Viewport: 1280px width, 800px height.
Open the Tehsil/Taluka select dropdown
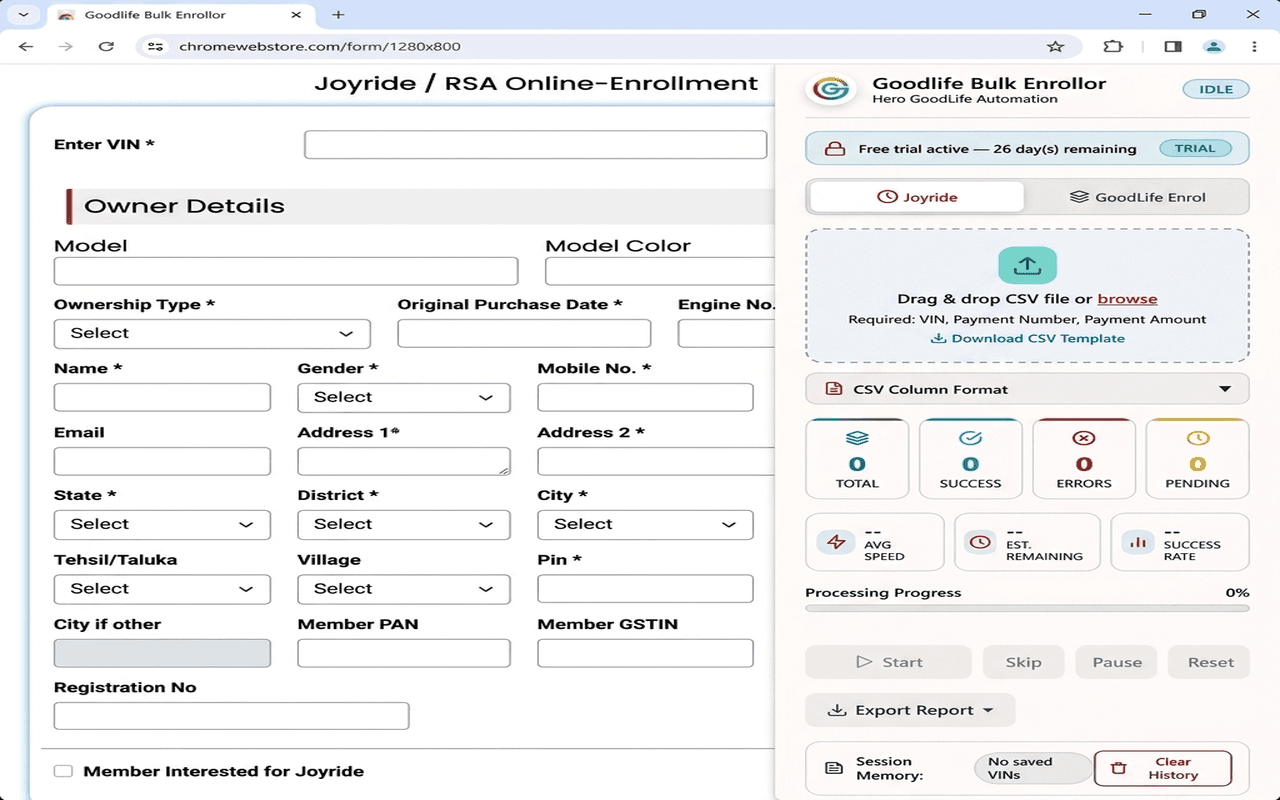point(162,589)
